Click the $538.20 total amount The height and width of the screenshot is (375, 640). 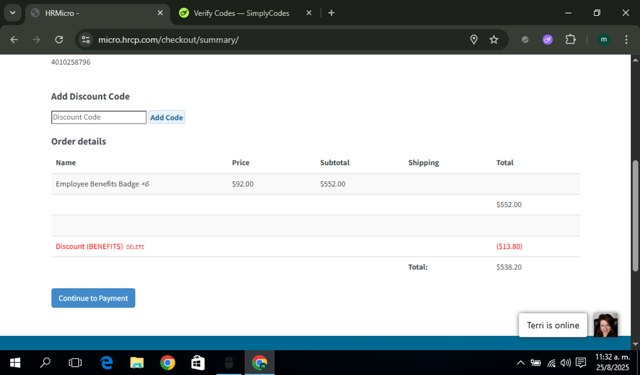click(x=509, y=267)
